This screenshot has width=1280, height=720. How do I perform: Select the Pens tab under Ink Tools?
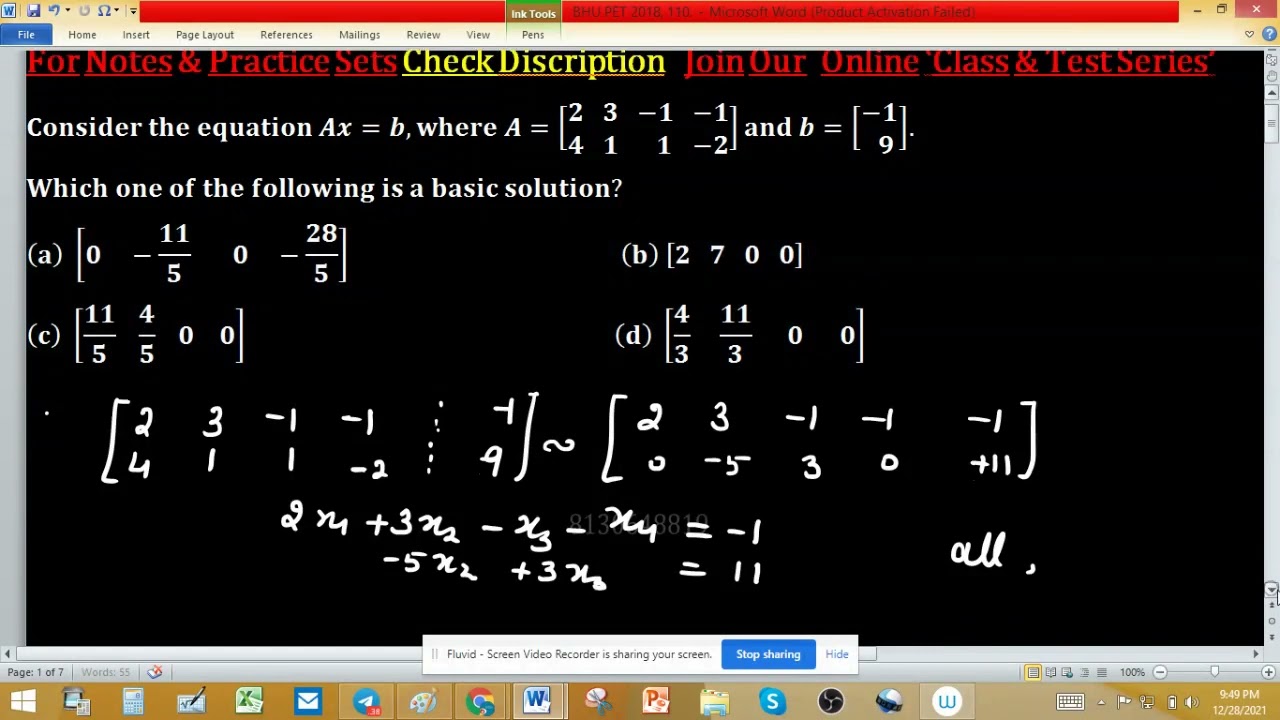(533, 34)
